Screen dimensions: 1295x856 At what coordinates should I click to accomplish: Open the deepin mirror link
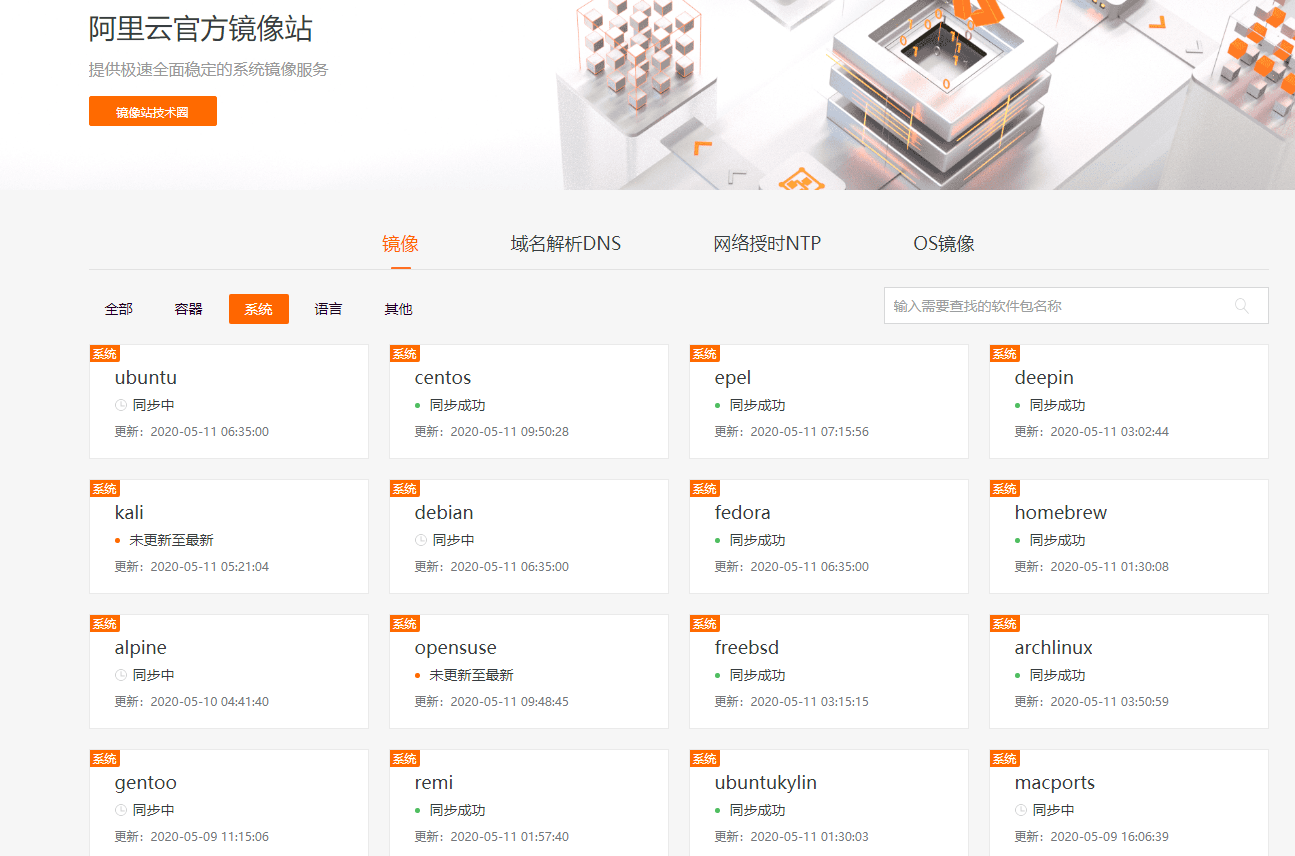point(1044,378)
